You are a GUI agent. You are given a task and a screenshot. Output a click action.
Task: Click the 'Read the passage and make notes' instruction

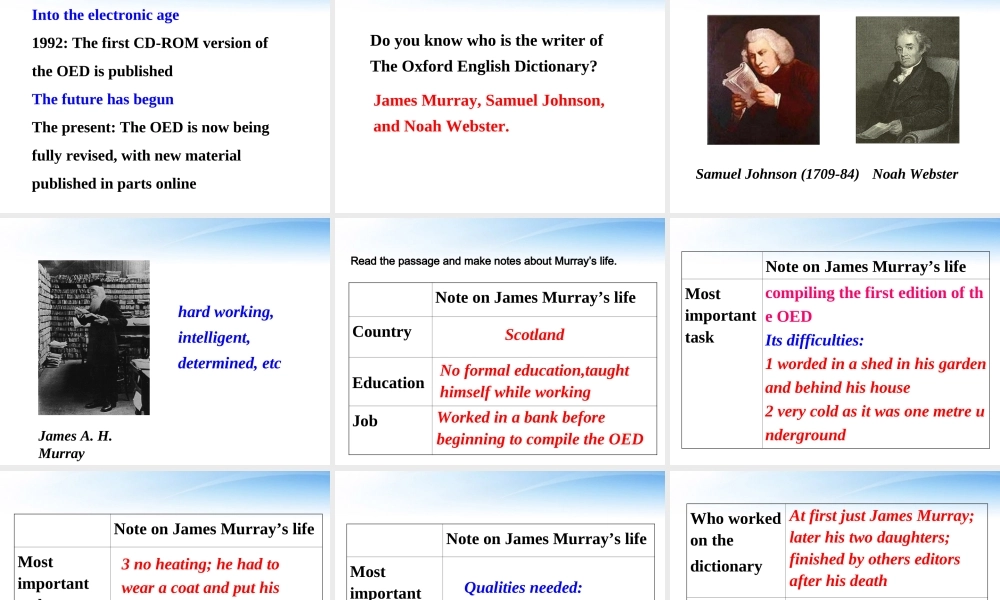click(483, 261)
